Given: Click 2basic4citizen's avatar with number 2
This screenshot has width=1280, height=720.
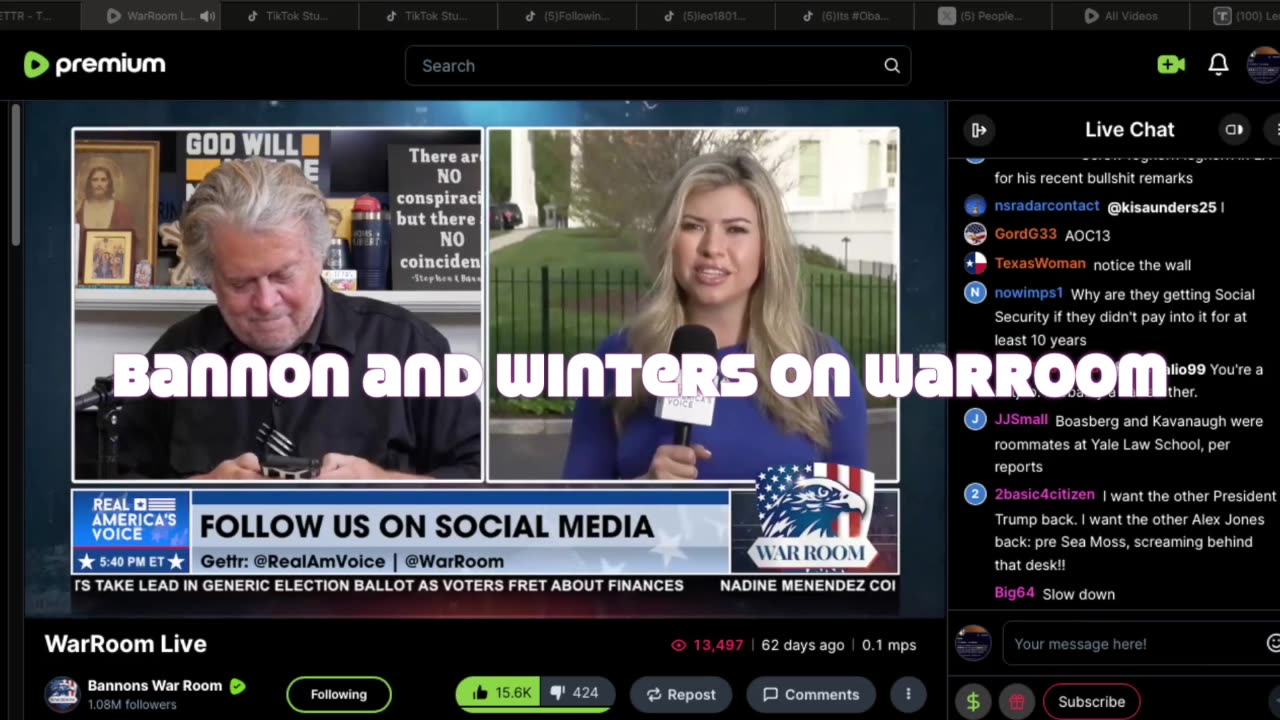Looking at the screenshot, I should pos(975,495).
